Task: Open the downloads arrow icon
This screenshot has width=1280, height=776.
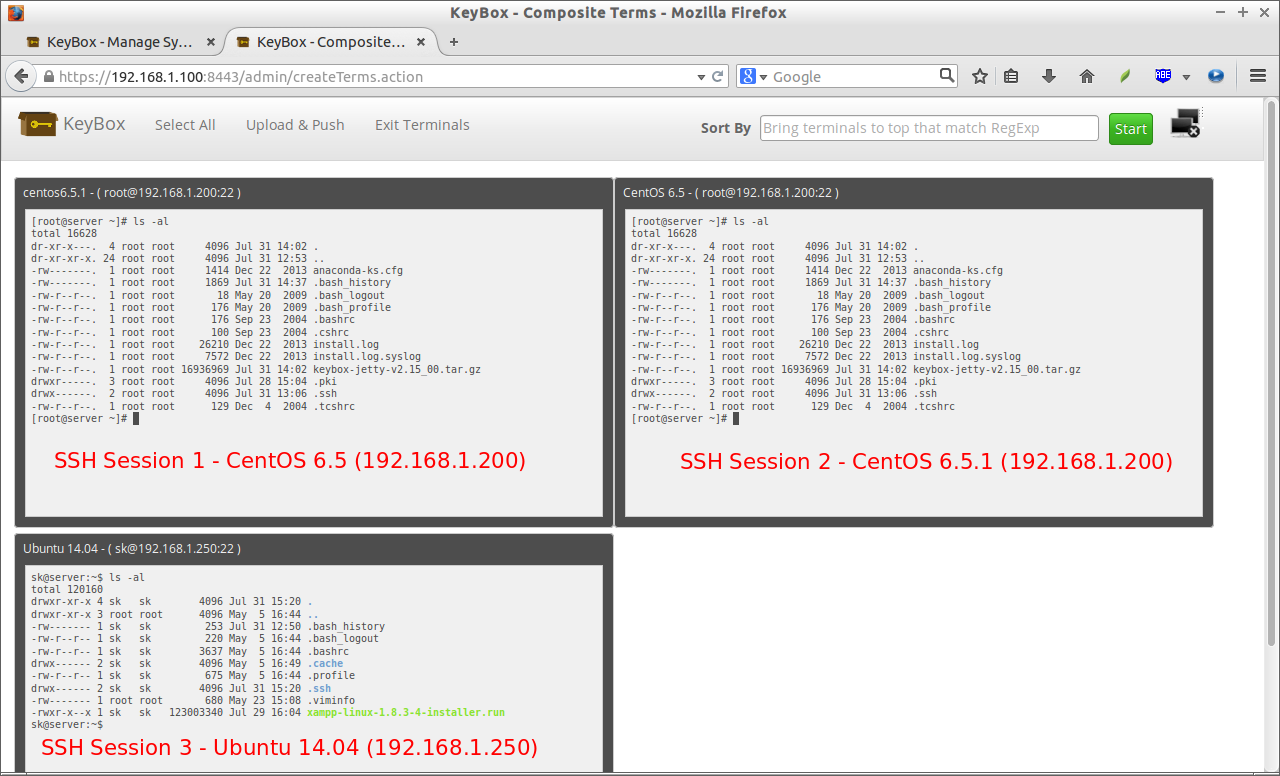Action: (1049, 76)
